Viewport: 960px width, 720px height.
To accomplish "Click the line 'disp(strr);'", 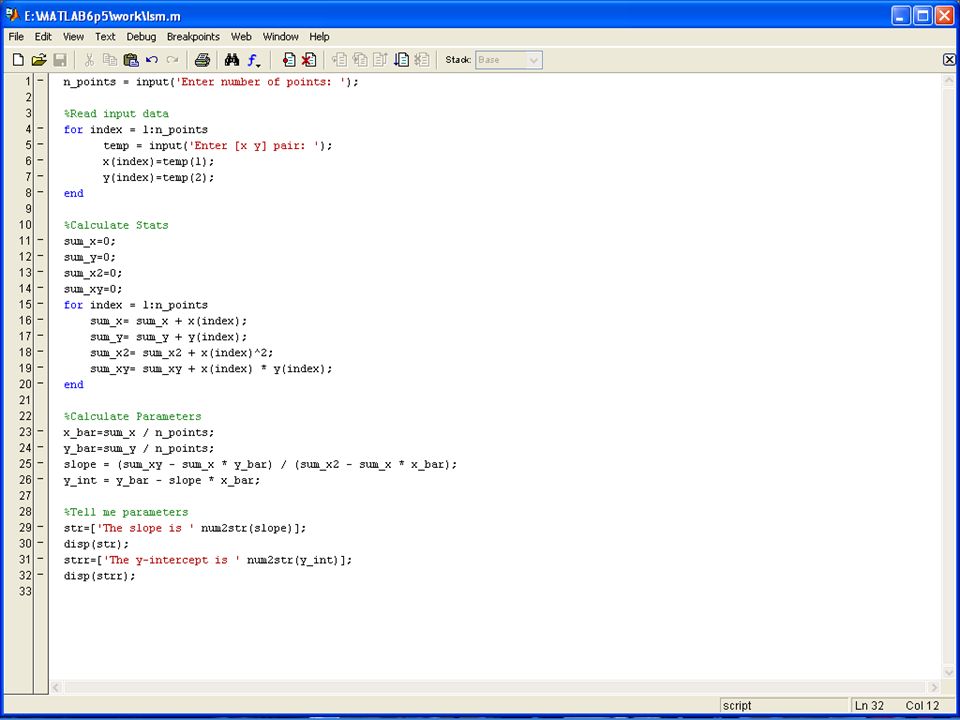I will tap(99, 576).
